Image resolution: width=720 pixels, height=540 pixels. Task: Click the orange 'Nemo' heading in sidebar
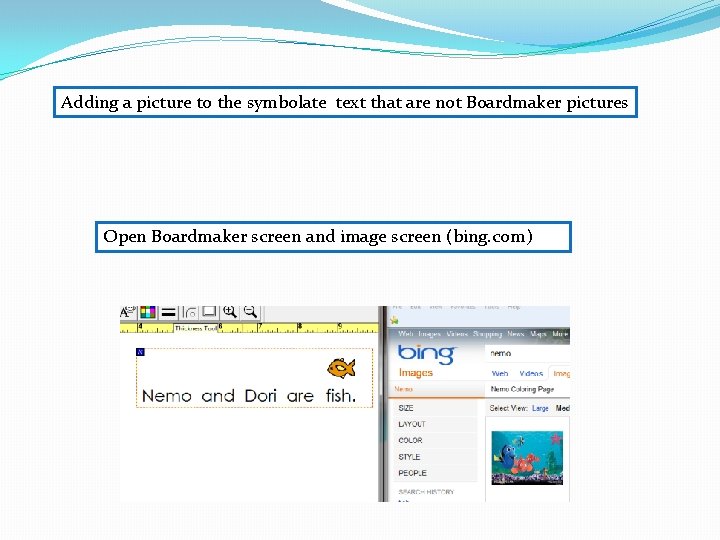point(404,389)
